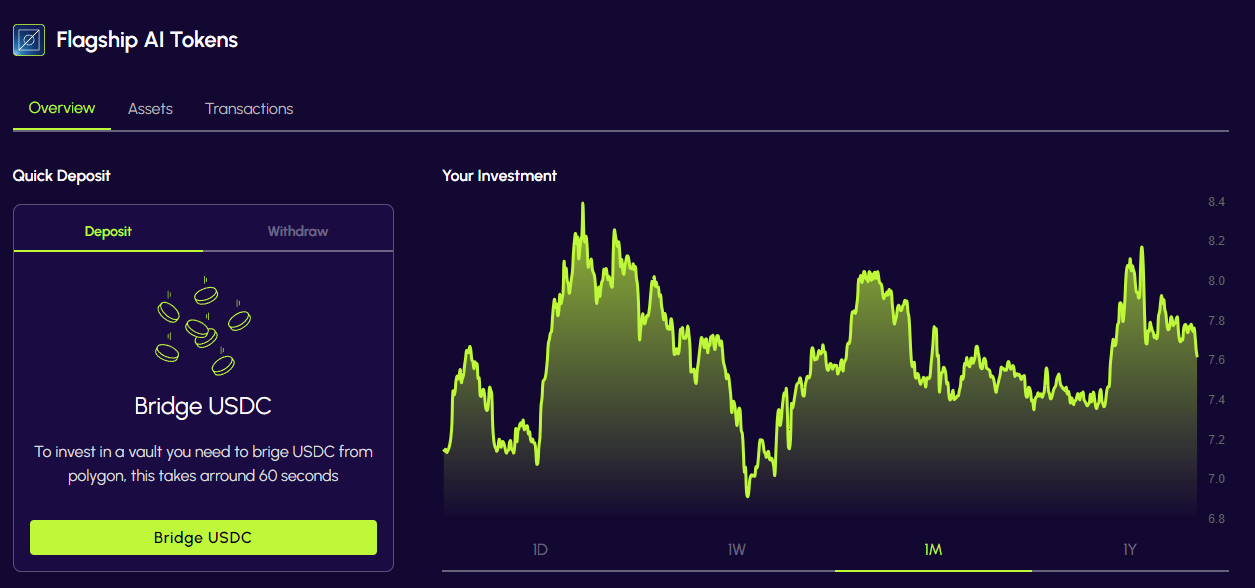The width and height of the screenshot is (1255, 588).
Task: Click the Flagship AI Tokens title
Action: click(147, 40)
